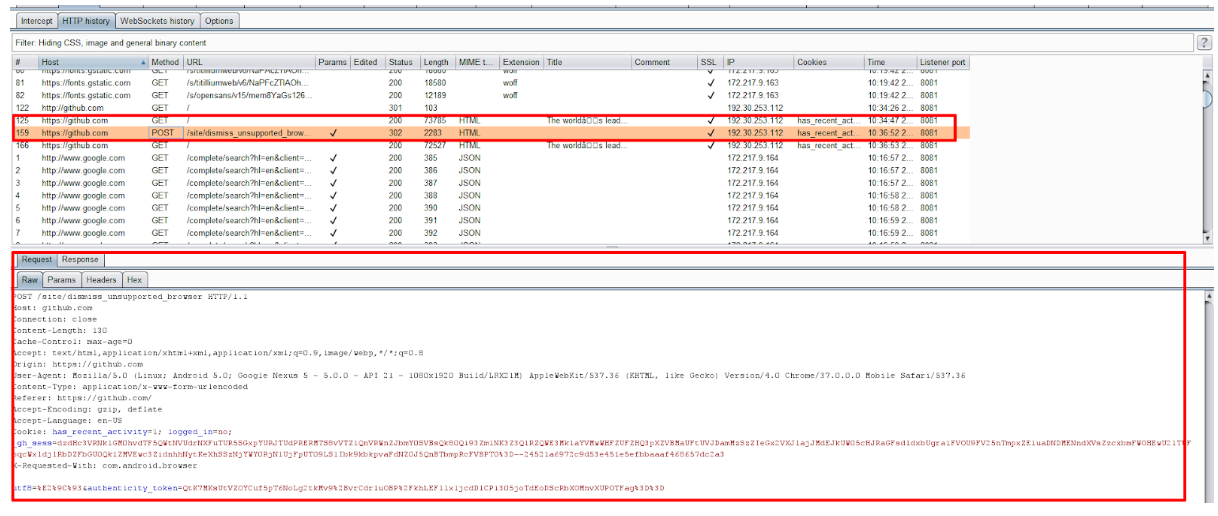1218x516 pixels.
Task: Click the 73785 length cell
Action: (x=438, y=120)
